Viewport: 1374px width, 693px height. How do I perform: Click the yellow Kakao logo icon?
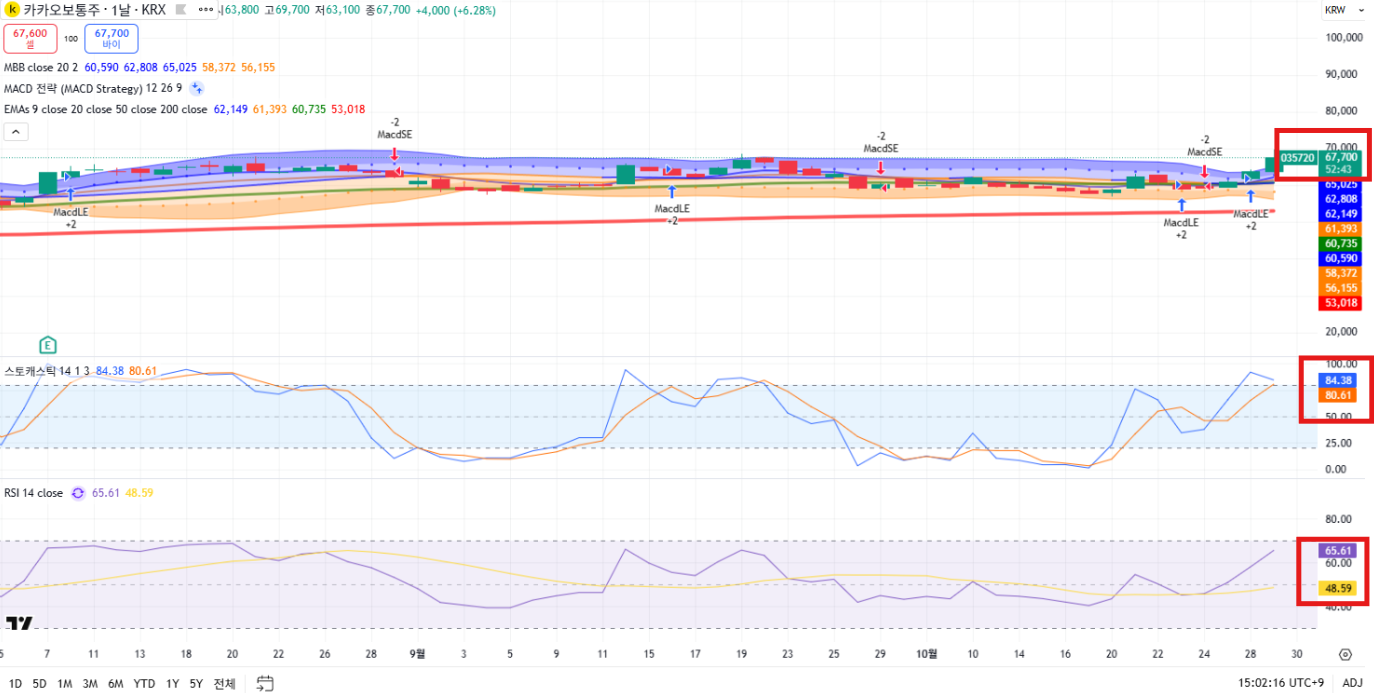[13, 10]
